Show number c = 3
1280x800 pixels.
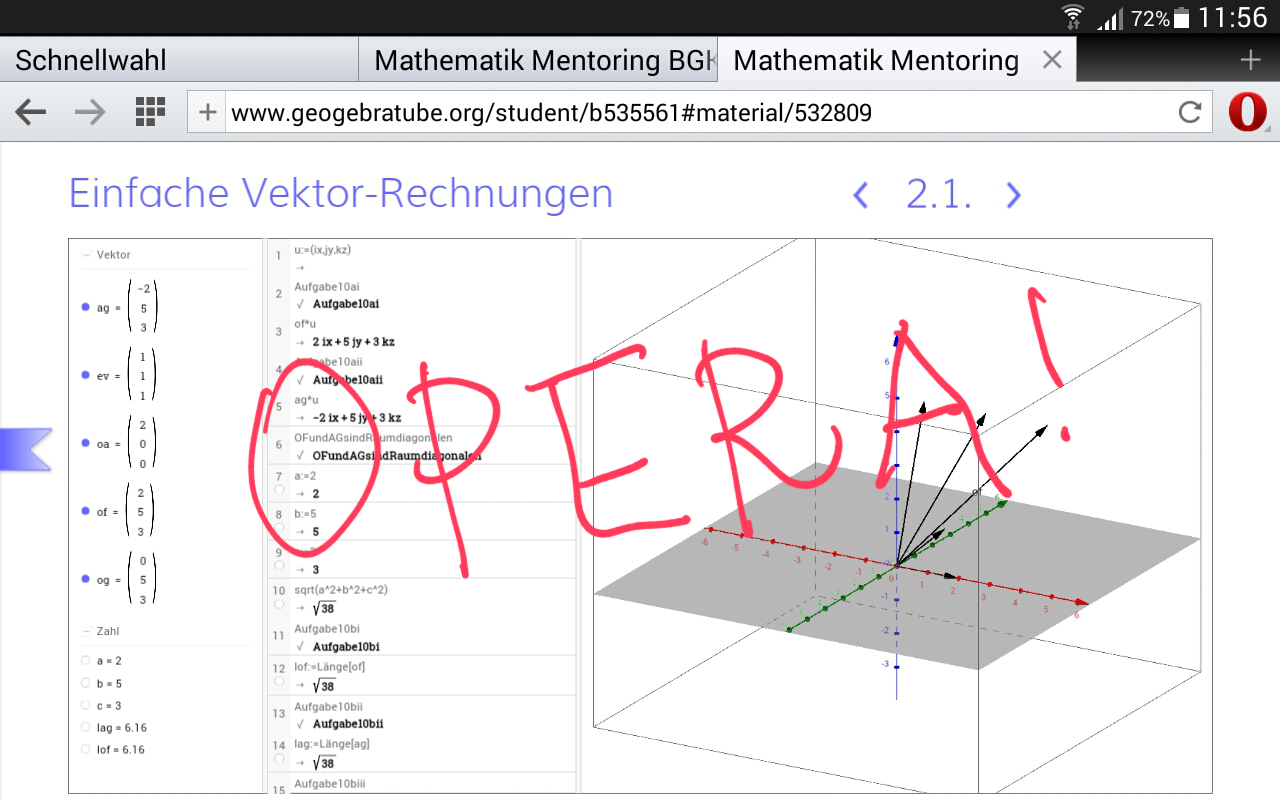click(85, 706)
